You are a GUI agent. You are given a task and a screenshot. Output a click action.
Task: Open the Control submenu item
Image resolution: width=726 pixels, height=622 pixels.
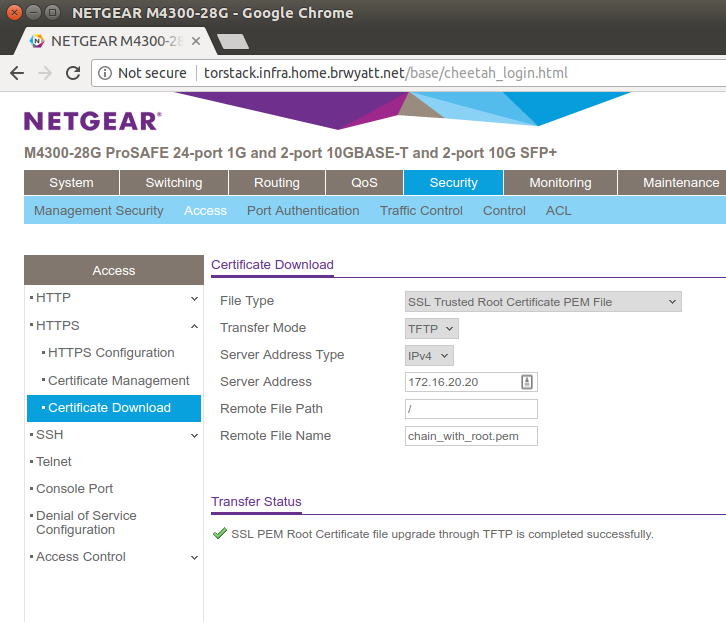coord(504,211)
